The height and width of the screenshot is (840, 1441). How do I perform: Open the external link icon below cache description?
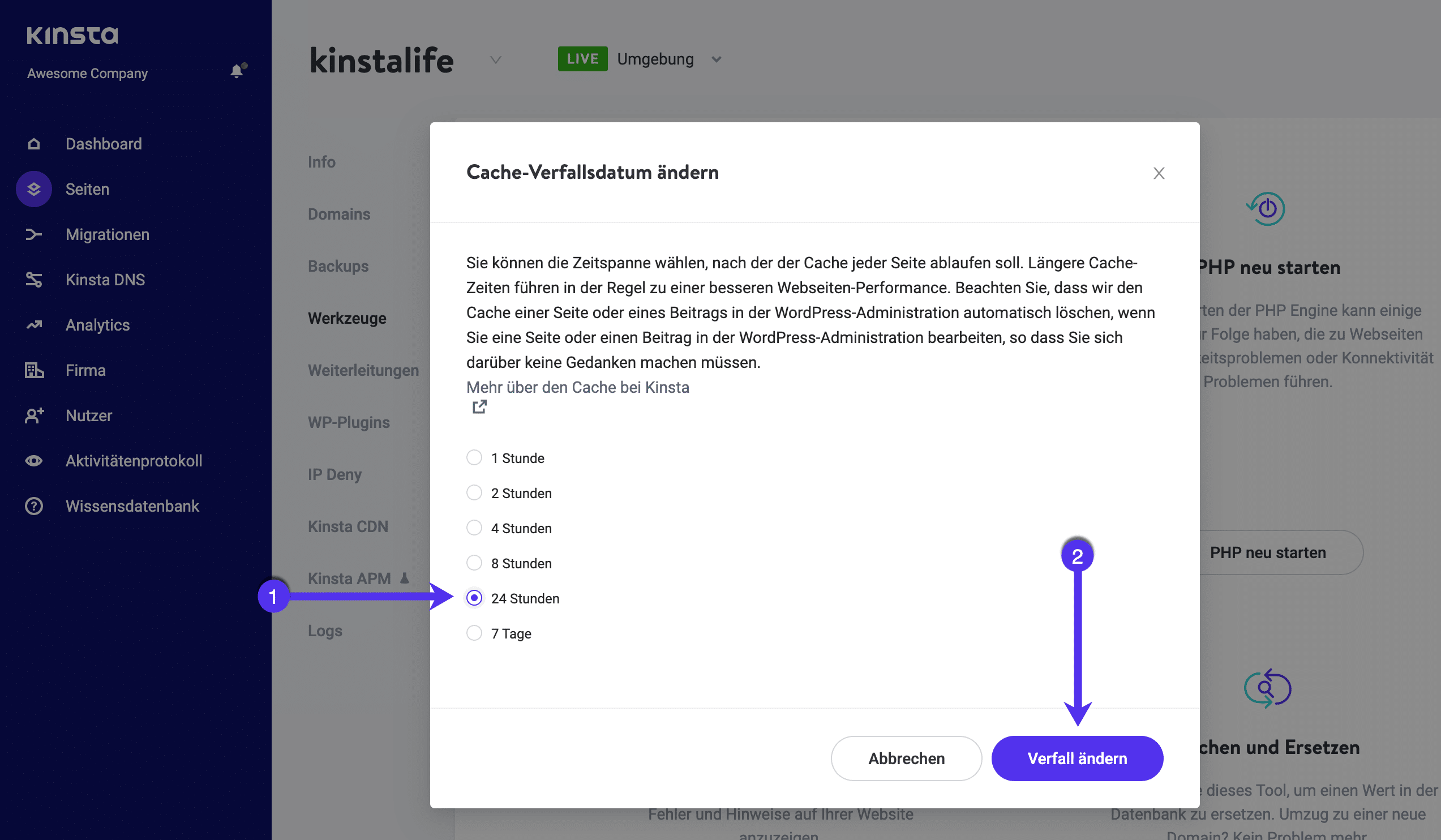point(480,406)
